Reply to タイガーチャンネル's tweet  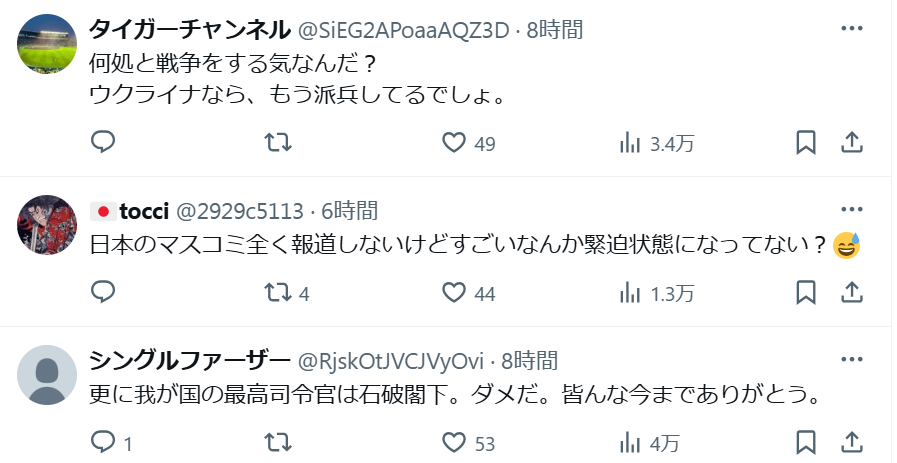[104, 142]
